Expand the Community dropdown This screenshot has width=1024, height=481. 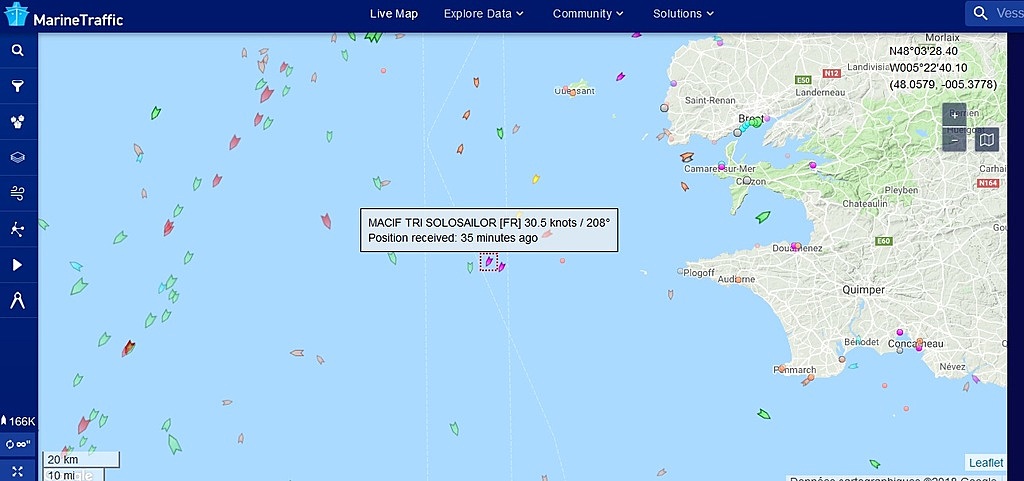(588, 14)
